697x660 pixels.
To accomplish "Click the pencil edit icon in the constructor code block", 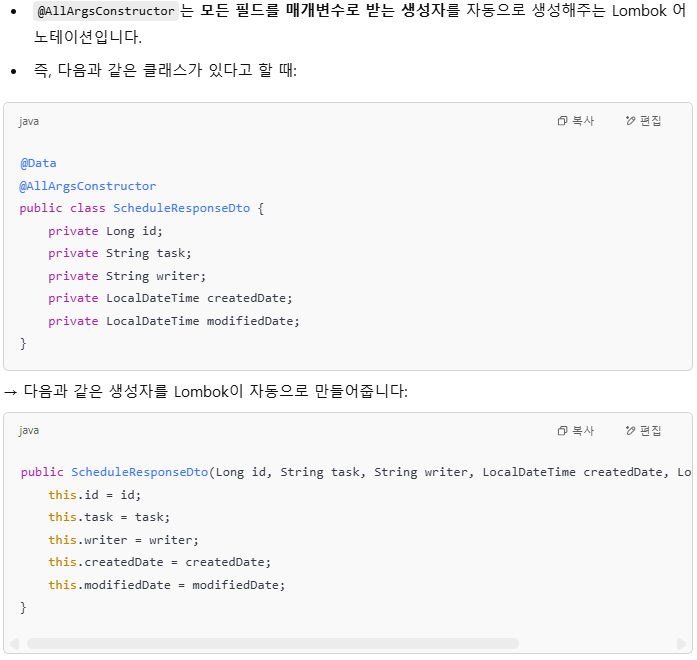I will click(x=630, y=430).
